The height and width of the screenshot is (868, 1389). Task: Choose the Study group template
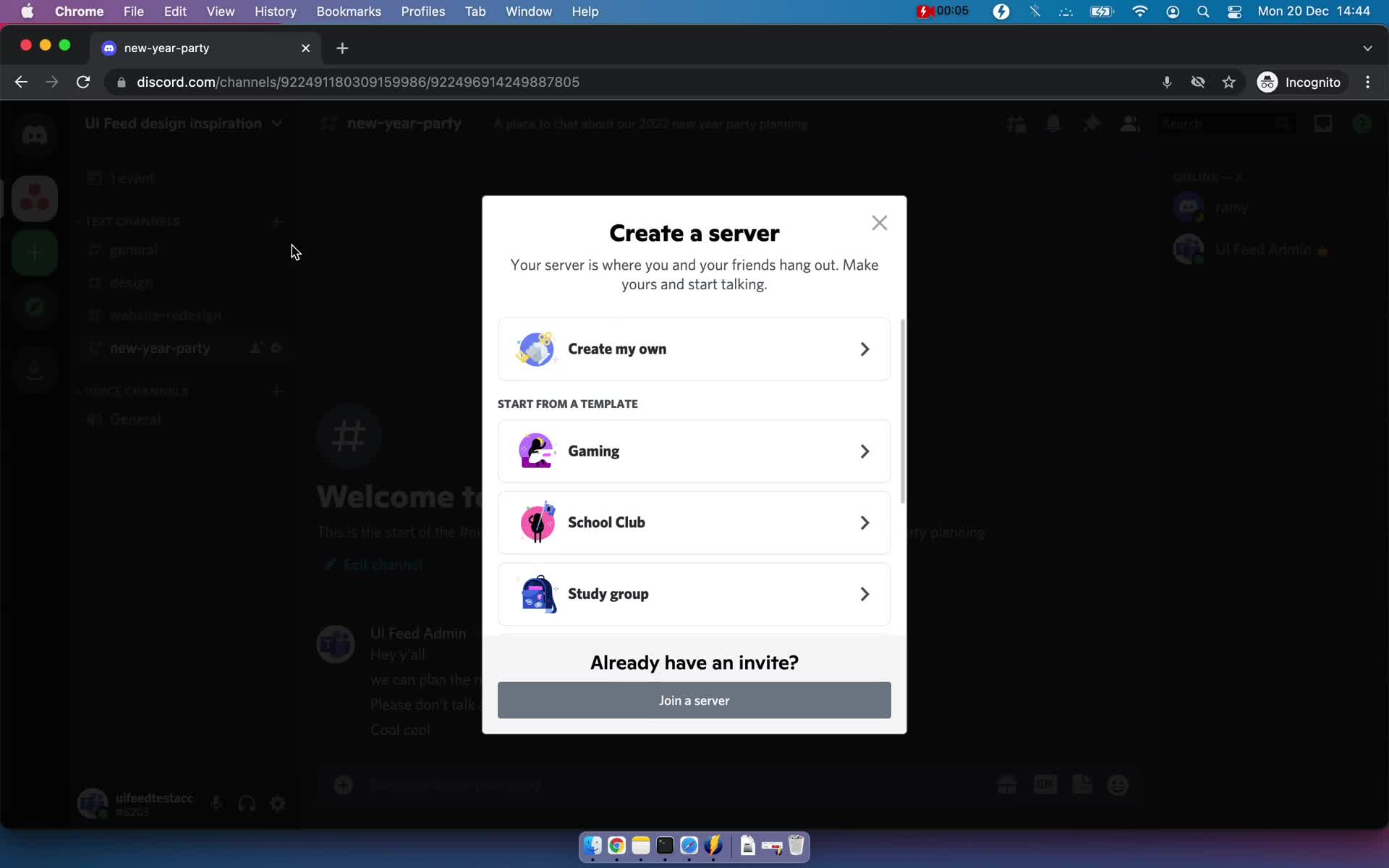(694, 594)
